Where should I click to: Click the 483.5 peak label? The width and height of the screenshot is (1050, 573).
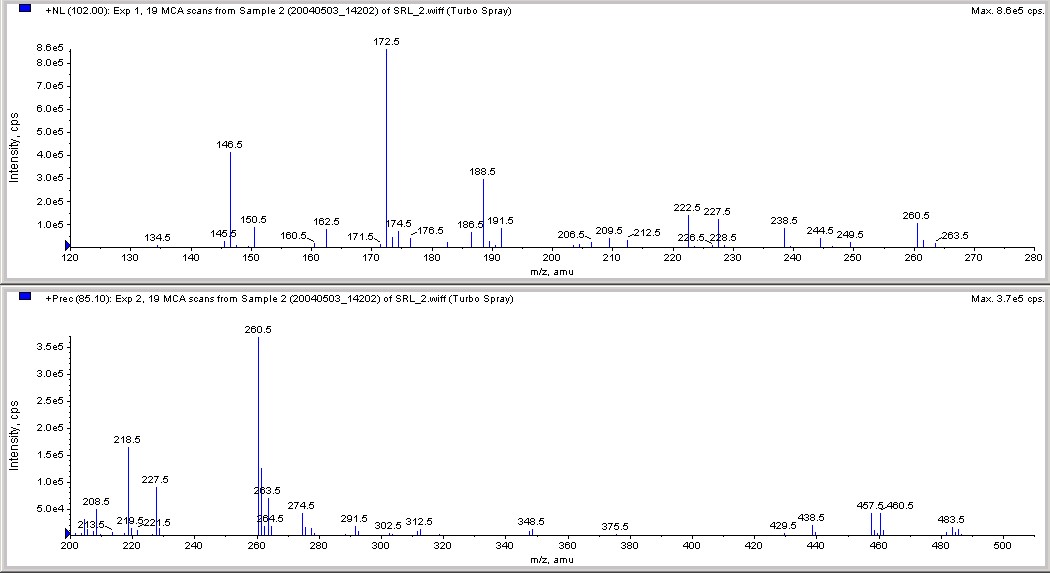951,519
